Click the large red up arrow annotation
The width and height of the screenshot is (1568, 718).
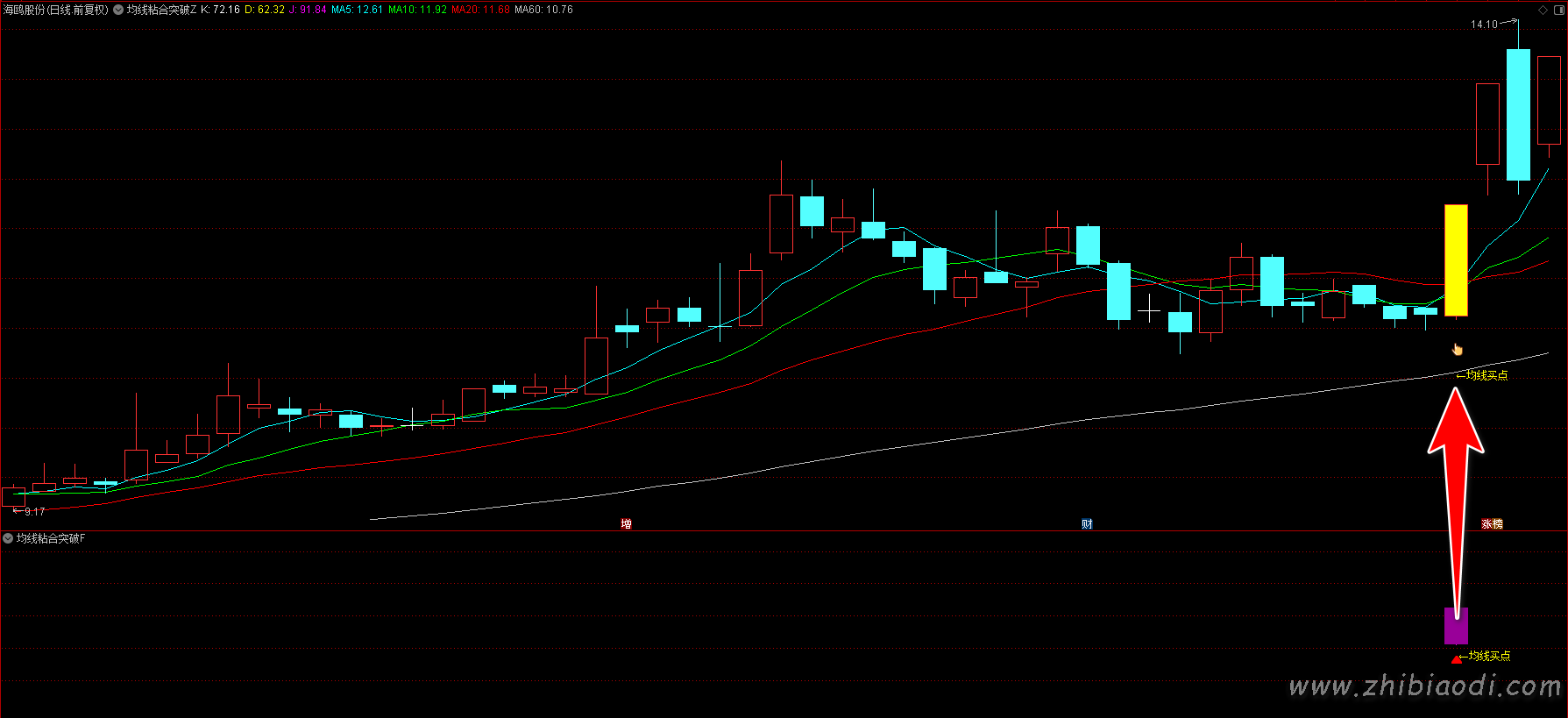(x=1456, y=456)
